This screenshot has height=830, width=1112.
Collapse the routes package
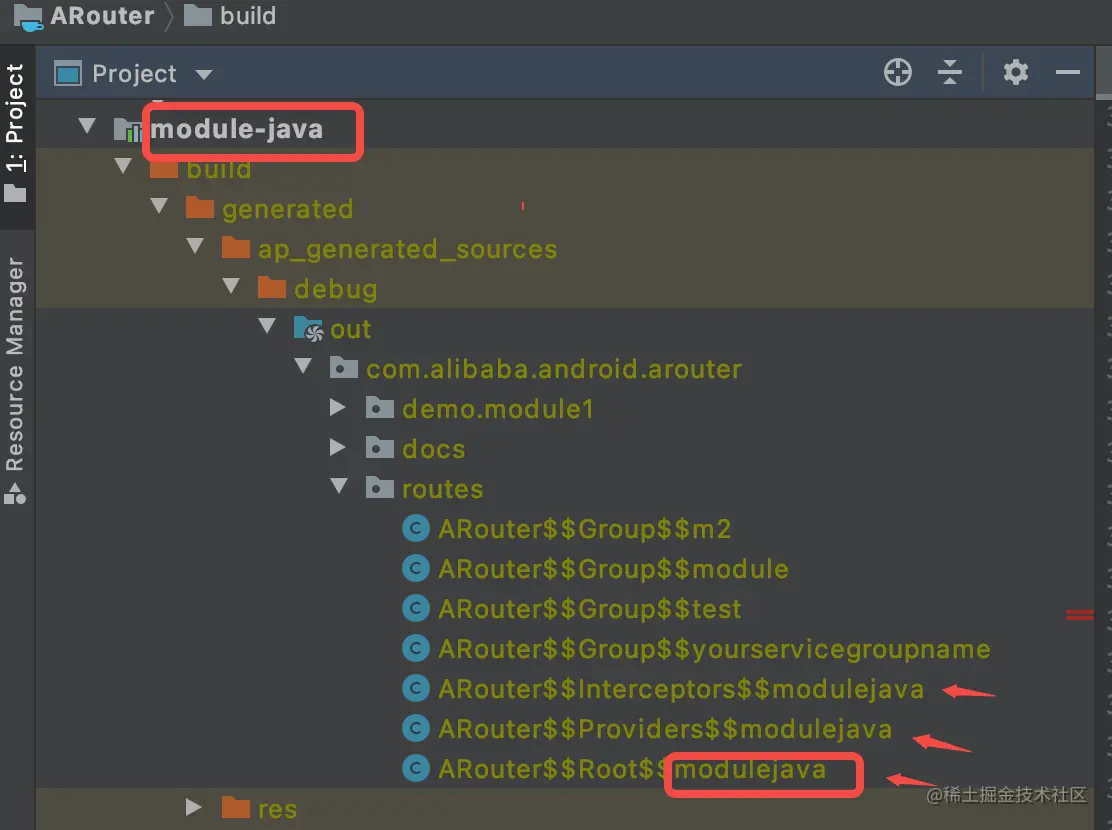340,487
